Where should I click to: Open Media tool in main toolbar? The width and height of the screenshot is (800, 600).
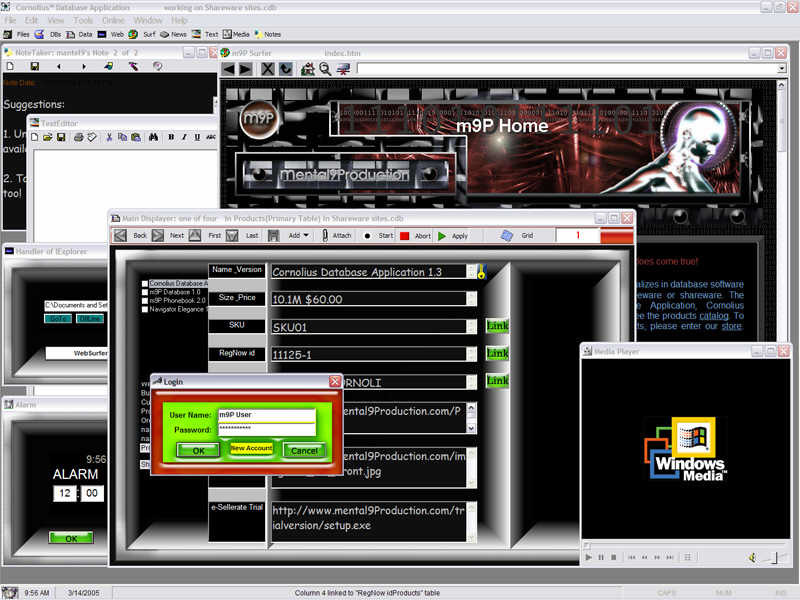coord(236,34)
